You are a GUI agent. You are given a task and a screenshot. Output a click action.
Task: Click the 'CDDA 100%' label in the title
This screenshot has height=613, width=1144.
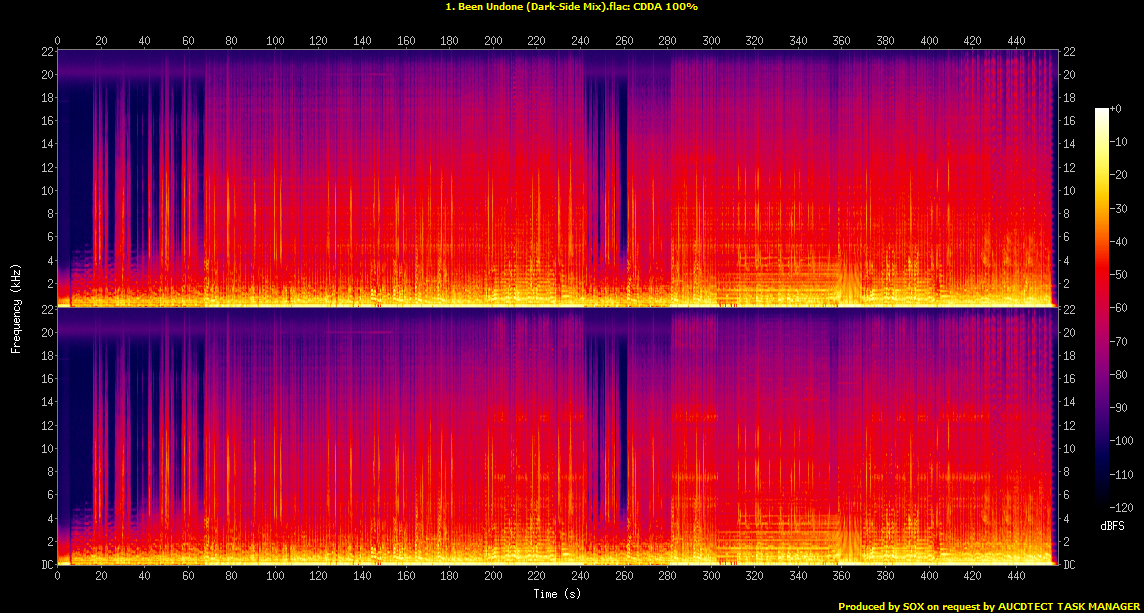pos(667,7)
